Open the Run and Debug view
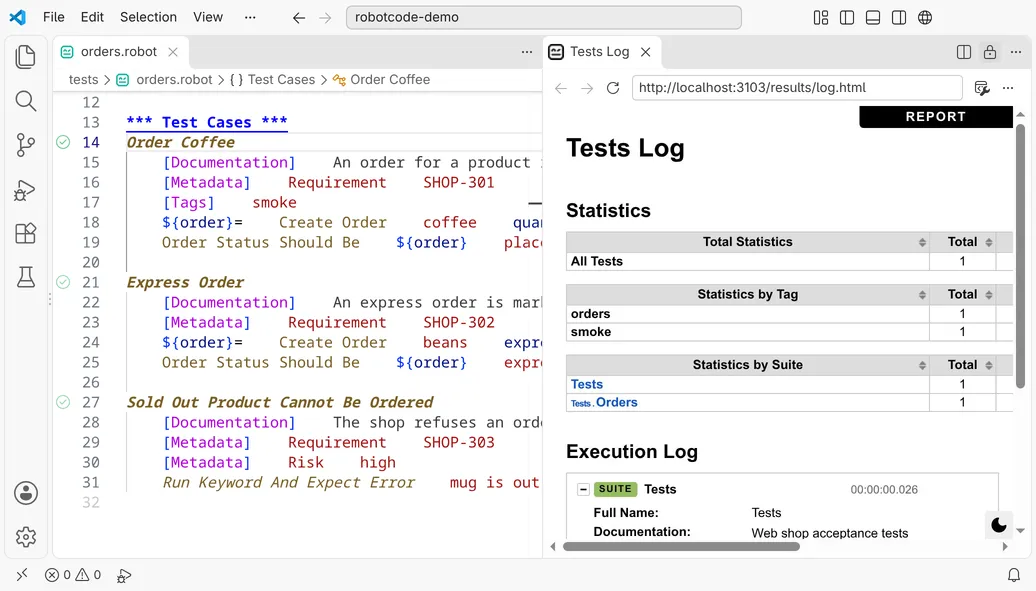Image resolution: width=1036 pixels, height=591 pixels. click(x=26, y=190)
